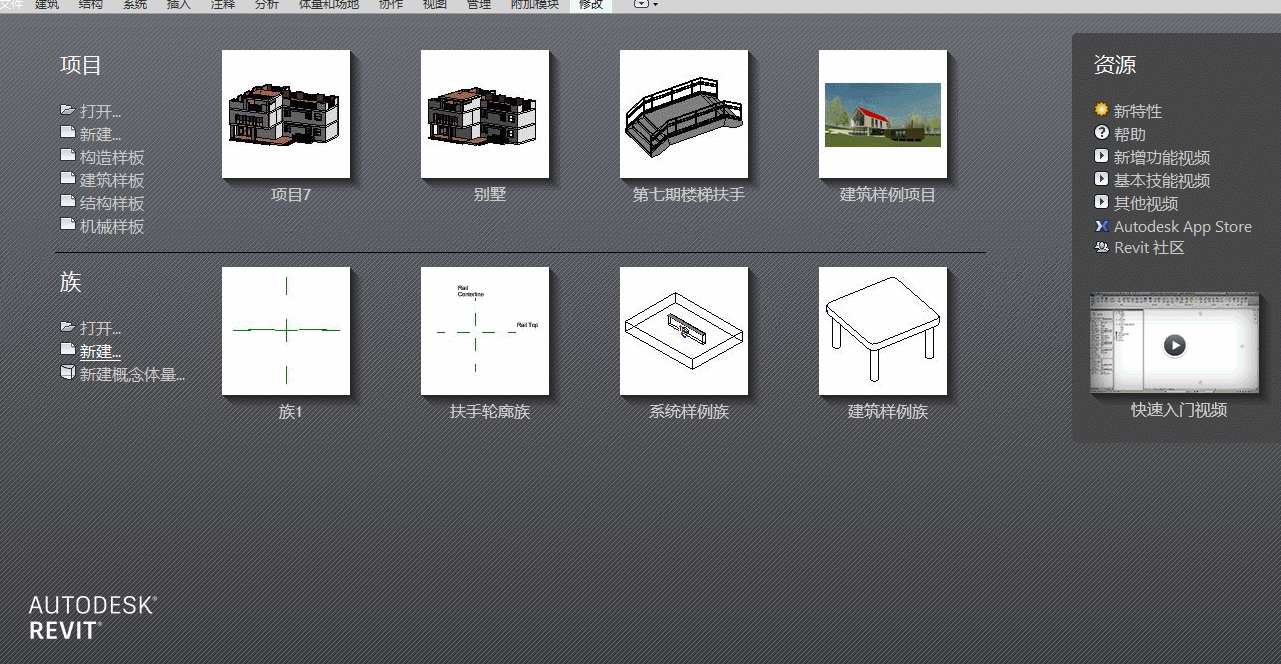Switch to the 系统 ribbon tab
This screenshot has width=1281, height=664.
pyautogui.click(x=134, y=5)
